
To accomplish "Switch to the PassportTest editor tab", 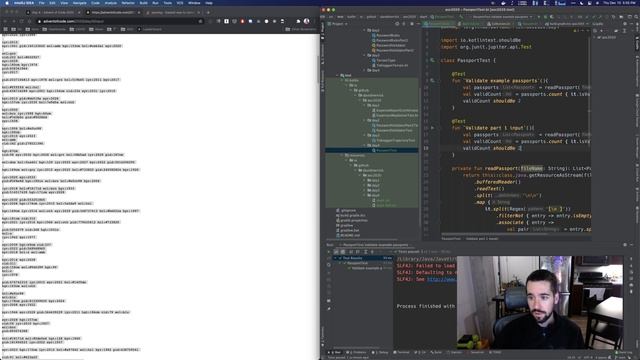I will pos(439,24).
